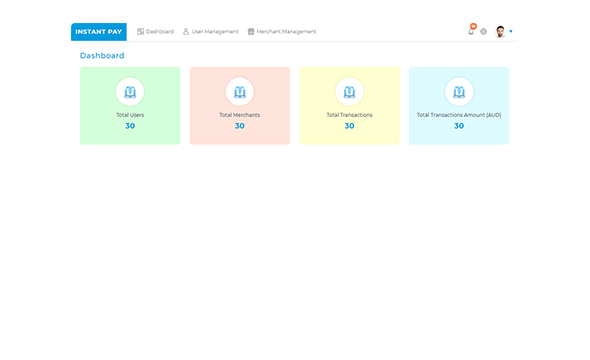Click Total Transactions Amount (AUD) card icon

[x=459, y=92]
